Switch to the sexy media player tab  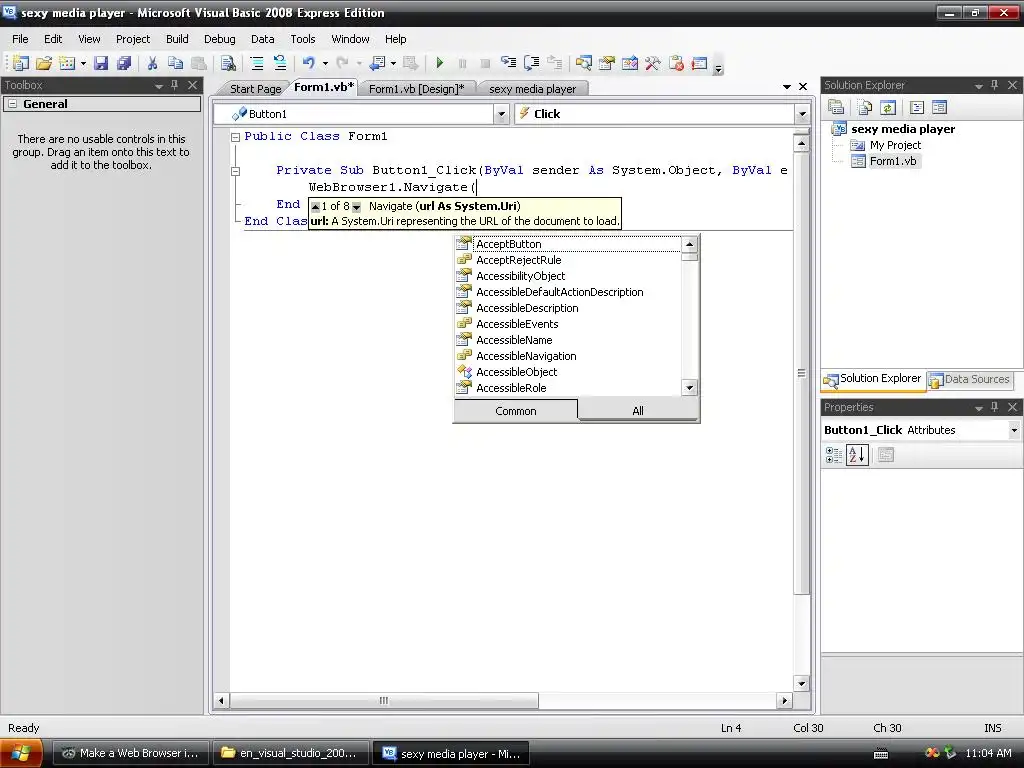pos(532,89)
